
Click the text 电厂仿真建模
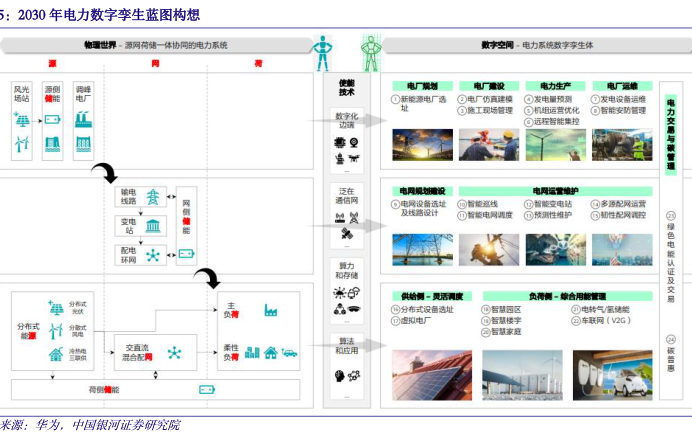click(x=490, y=99)
